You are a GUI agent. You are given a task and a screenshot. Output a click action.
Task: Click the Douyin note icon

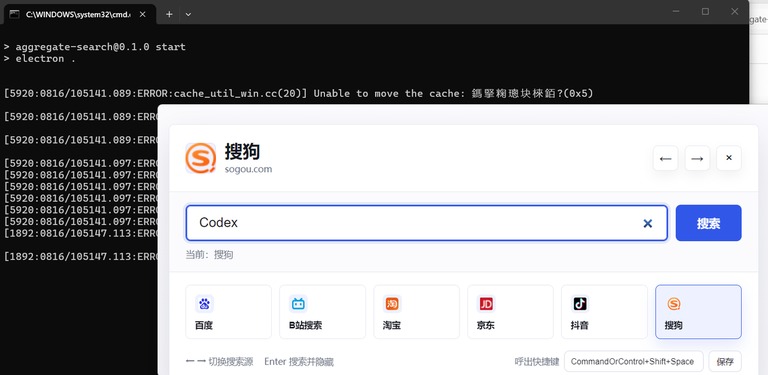pyautogui.click(x=580, y=304)
